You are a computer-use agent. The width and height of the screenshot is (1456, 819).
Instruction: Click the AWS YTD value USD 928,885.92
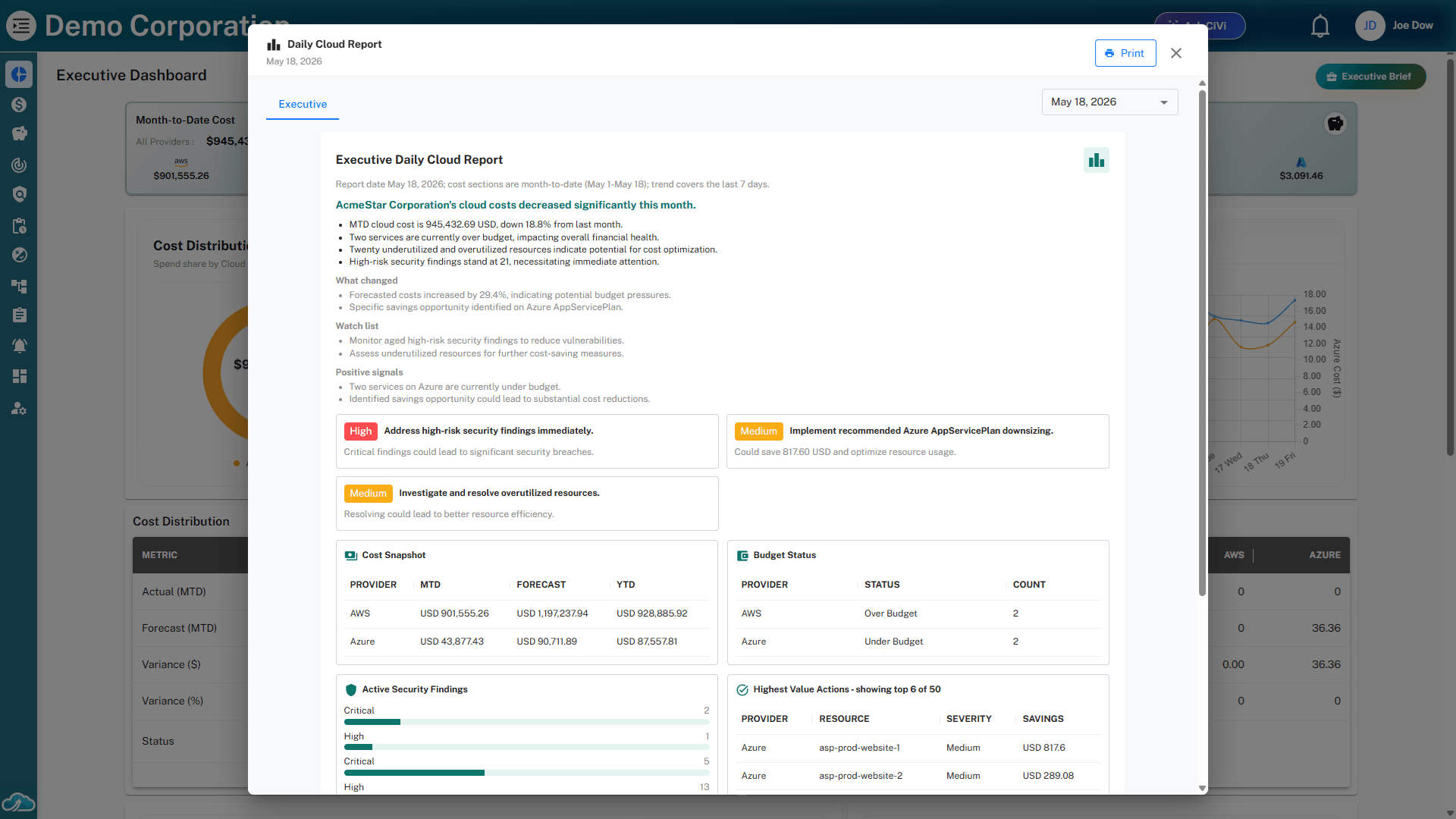651,614
